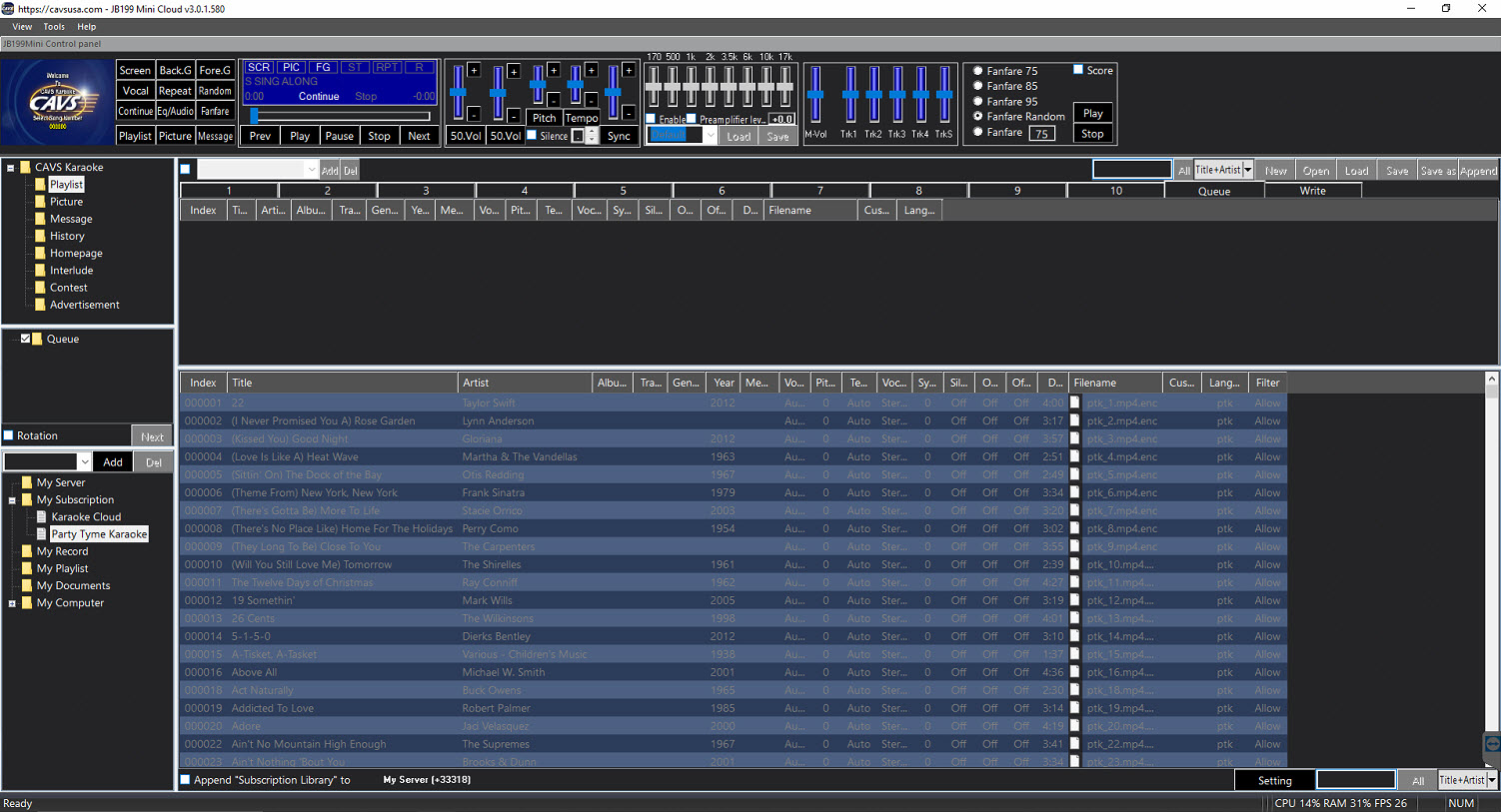Click the Contest folder icon
The image size is (1501, 812).
(40, 287)
